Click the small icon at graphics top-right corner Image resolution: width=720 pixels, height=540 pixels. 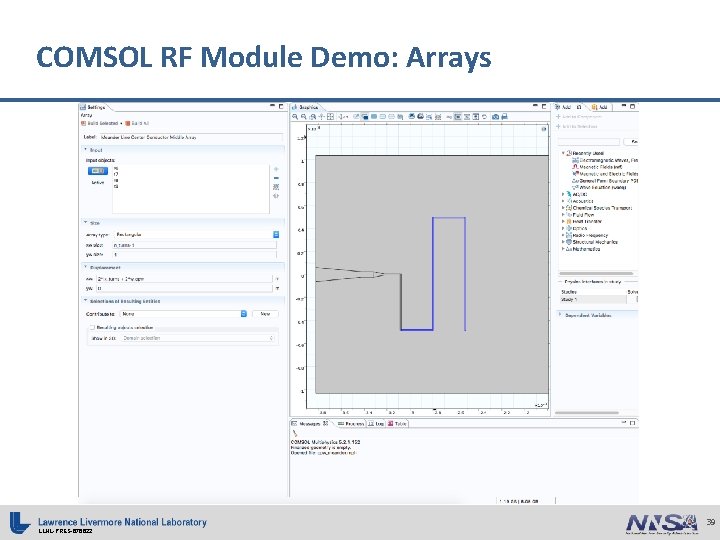(544, 129)
